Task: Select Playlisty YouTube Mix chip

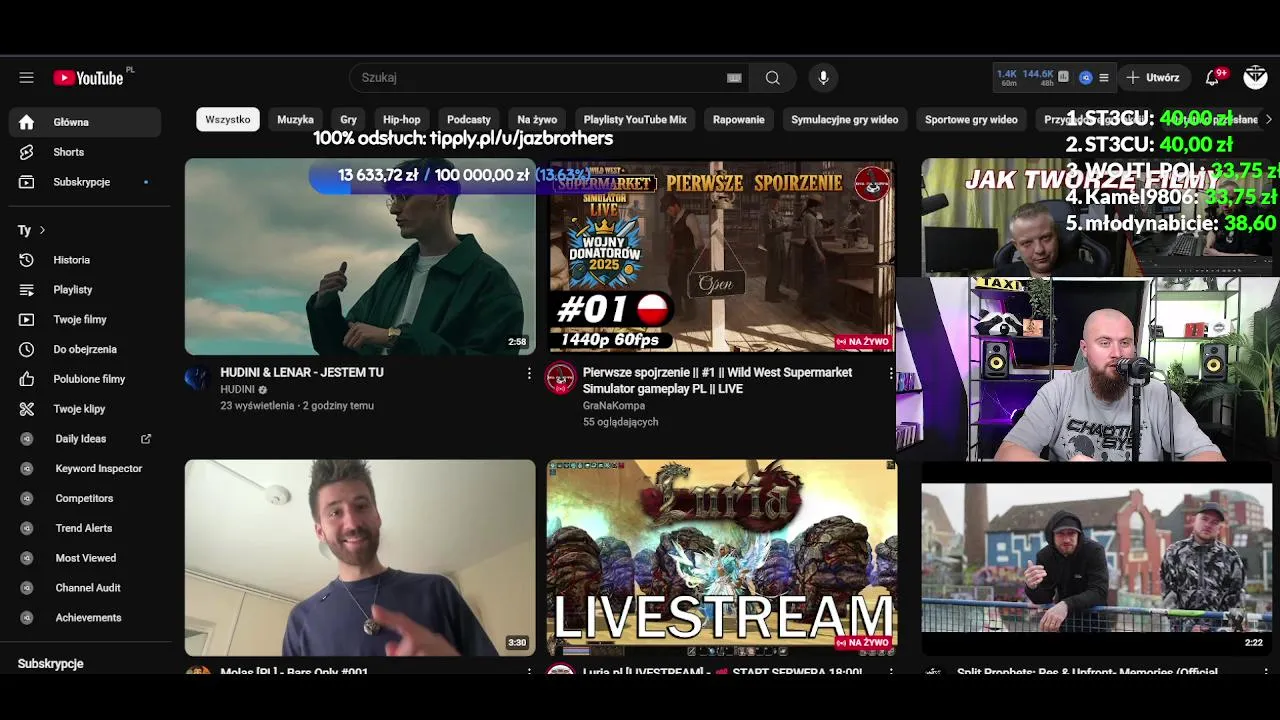Action: coord(635,120)
